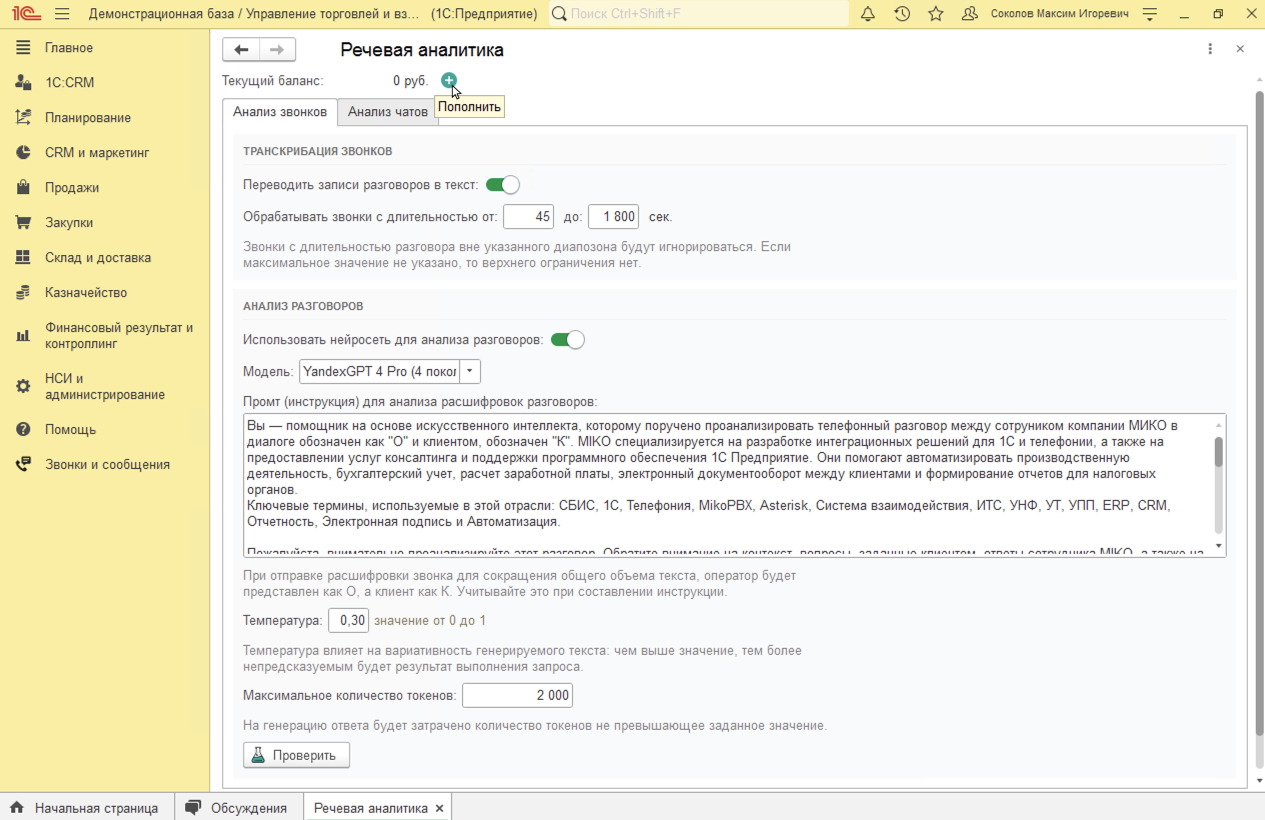The image size is (1265, 820).
Task: Open the notifications bell icon
Action: 867,14
